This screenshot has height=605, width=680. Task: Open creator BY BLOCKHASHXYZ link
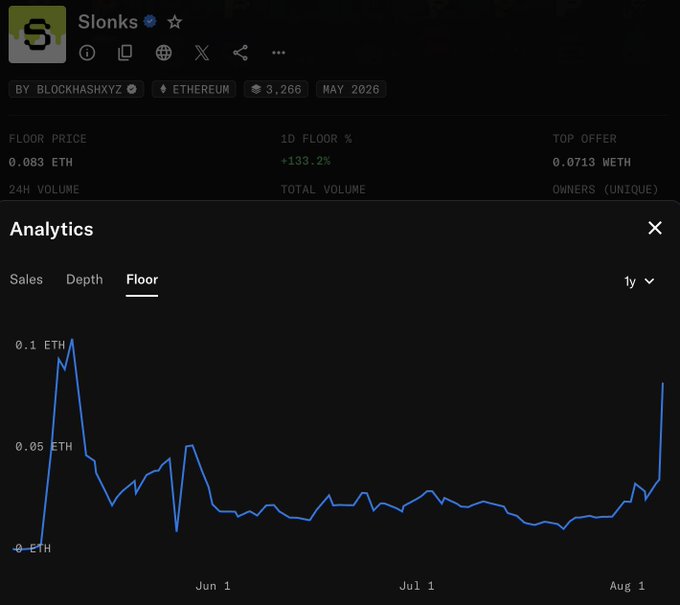(76, 89)
